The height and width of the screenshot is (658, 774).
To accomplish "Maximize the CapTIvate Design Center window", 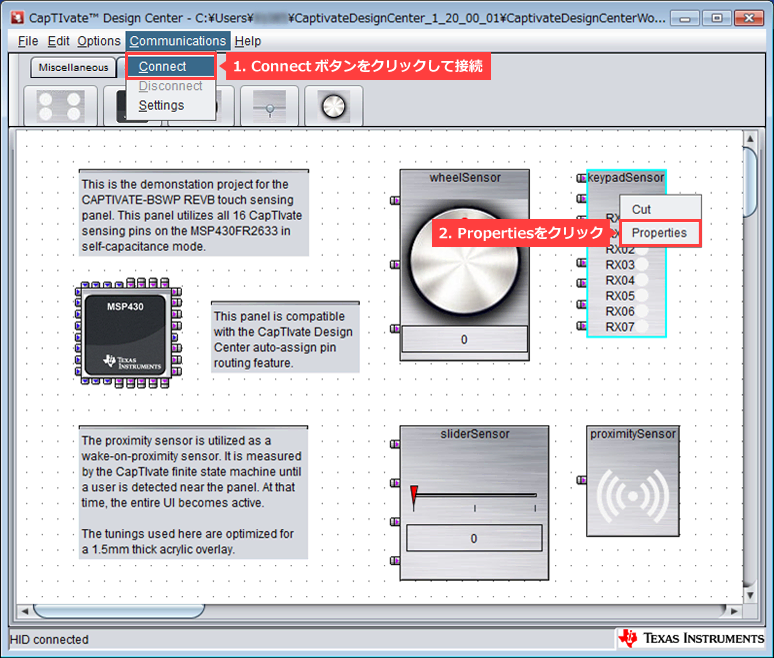I will 717,18.
